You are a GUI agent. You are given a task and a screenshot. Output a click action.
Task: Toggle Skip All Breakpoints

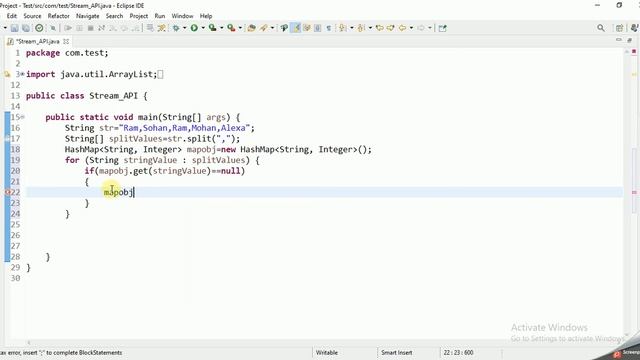(x=53, y=28)
